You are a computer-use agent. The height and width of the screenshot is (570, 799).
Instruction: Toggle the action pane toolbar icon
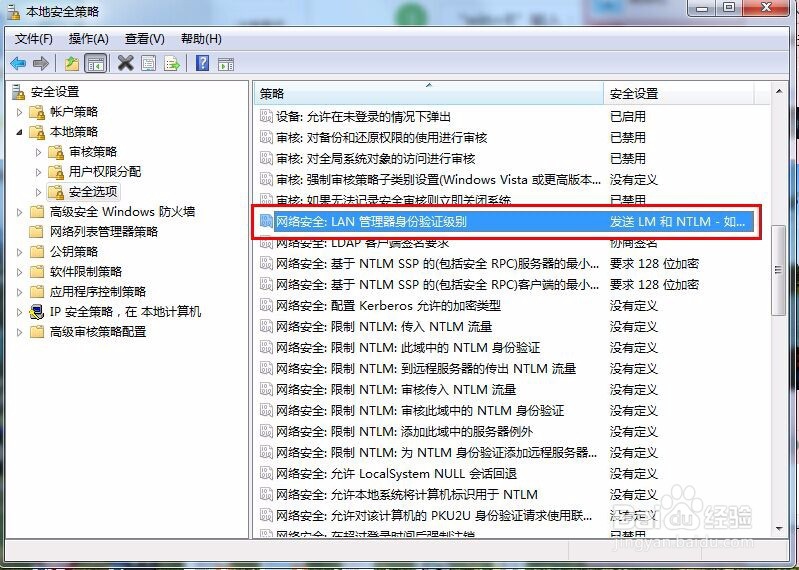(226, 64)
